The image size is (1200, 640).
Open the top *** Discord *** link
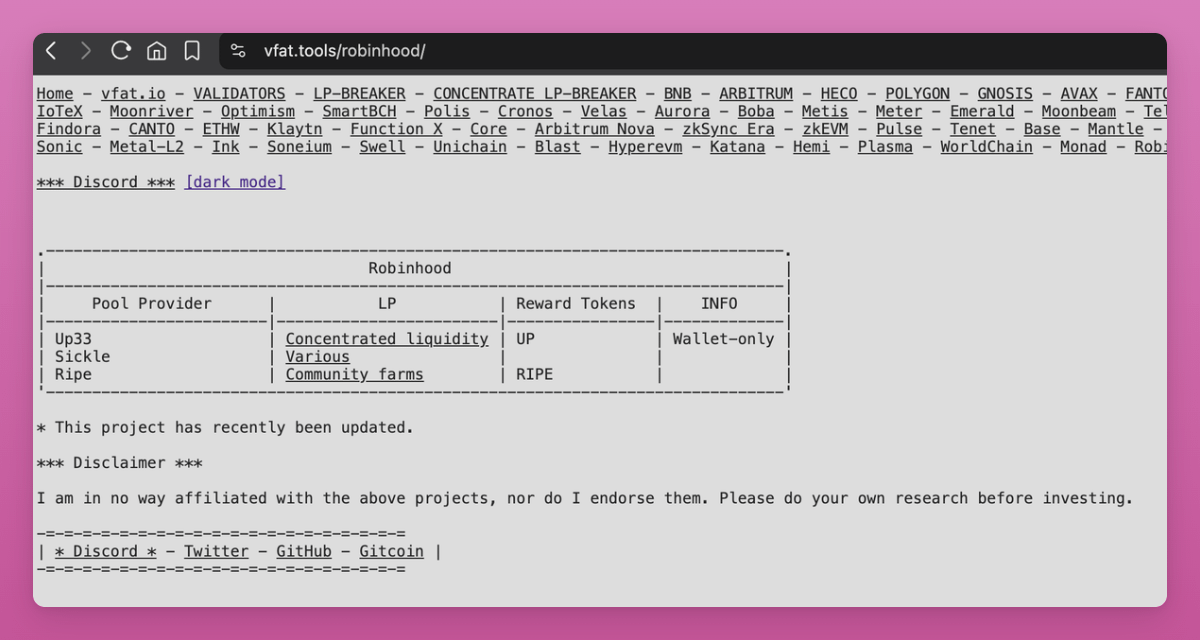tap(106, 182)
